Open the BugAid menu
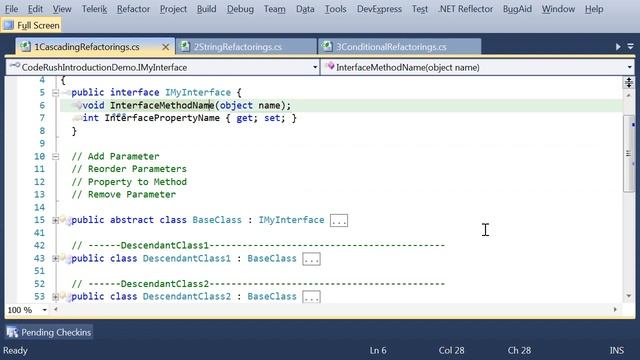 517,9
